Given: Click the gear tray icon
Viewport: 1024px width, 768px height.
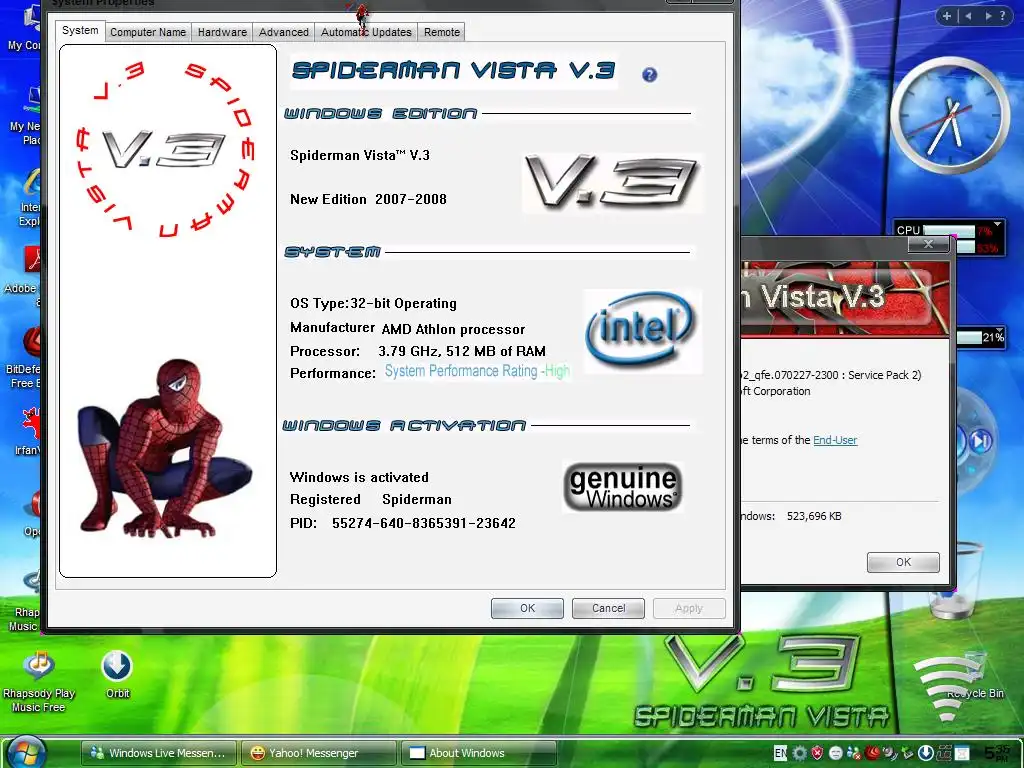Looking at the screenshot, I should pos(799,753).
